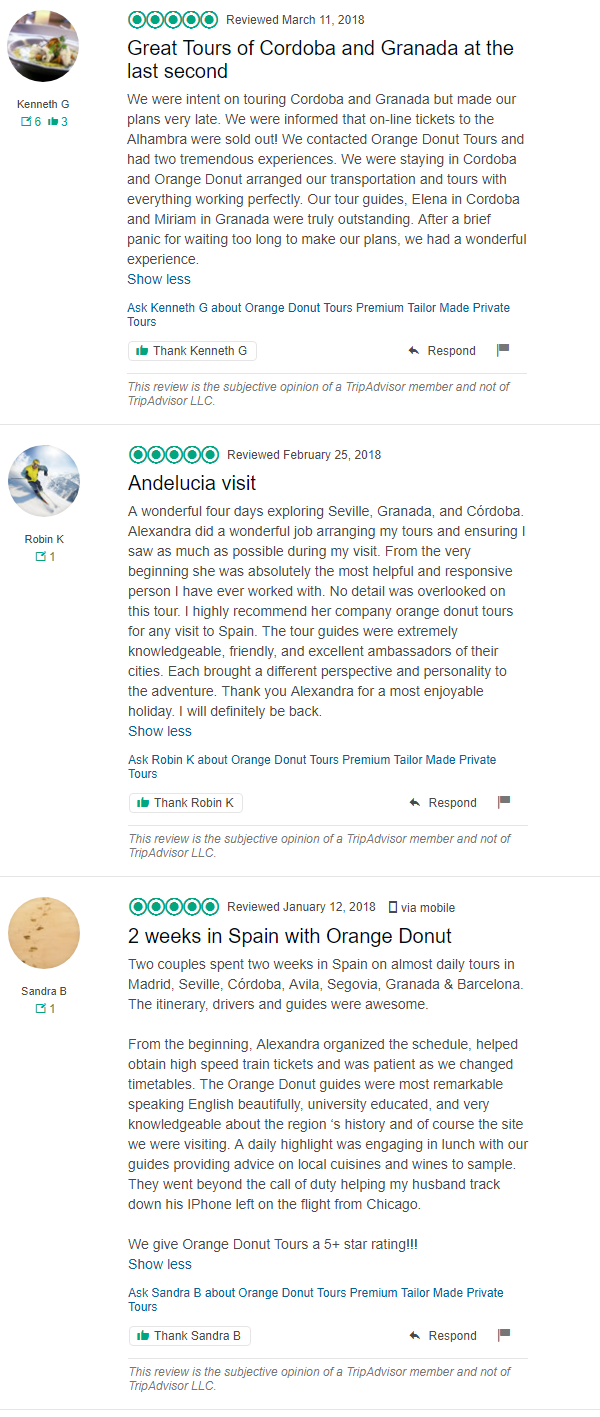Toggle Thank Robin K
Screen dimensions: 600x1417
(185, 802)
